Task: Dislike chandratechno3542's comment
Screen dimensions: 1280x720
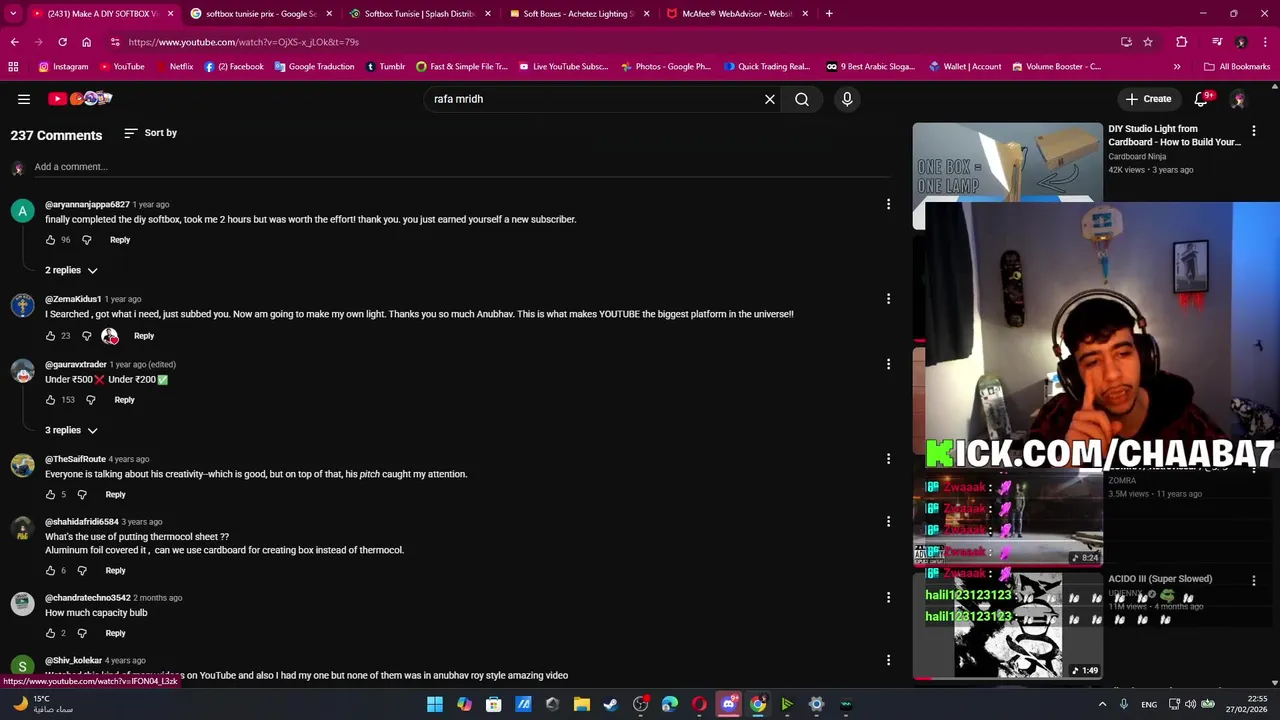Action: point(82,633)
